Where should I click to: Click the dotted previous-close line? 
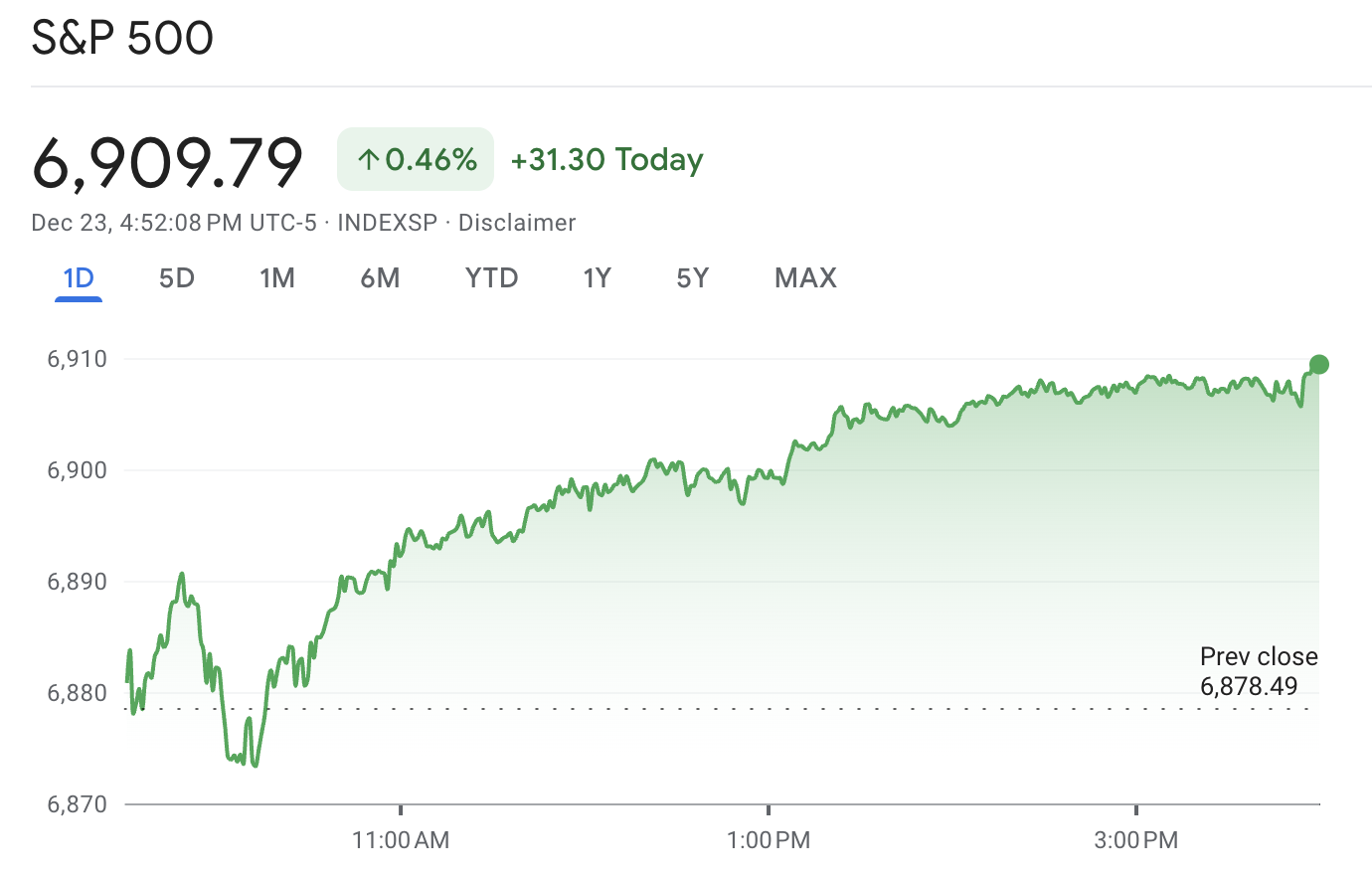click(696, 708)
